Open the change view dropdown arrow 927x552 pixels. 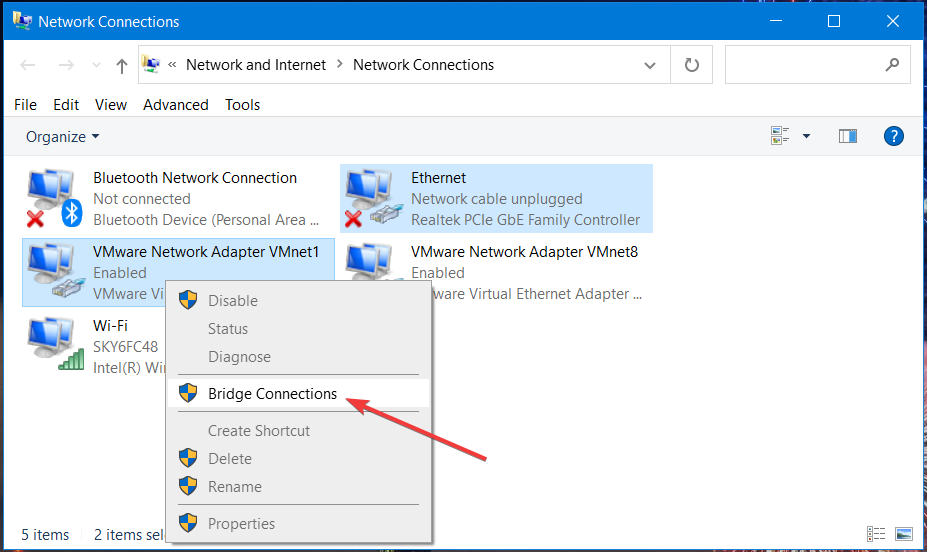click(x=806, y=136)
